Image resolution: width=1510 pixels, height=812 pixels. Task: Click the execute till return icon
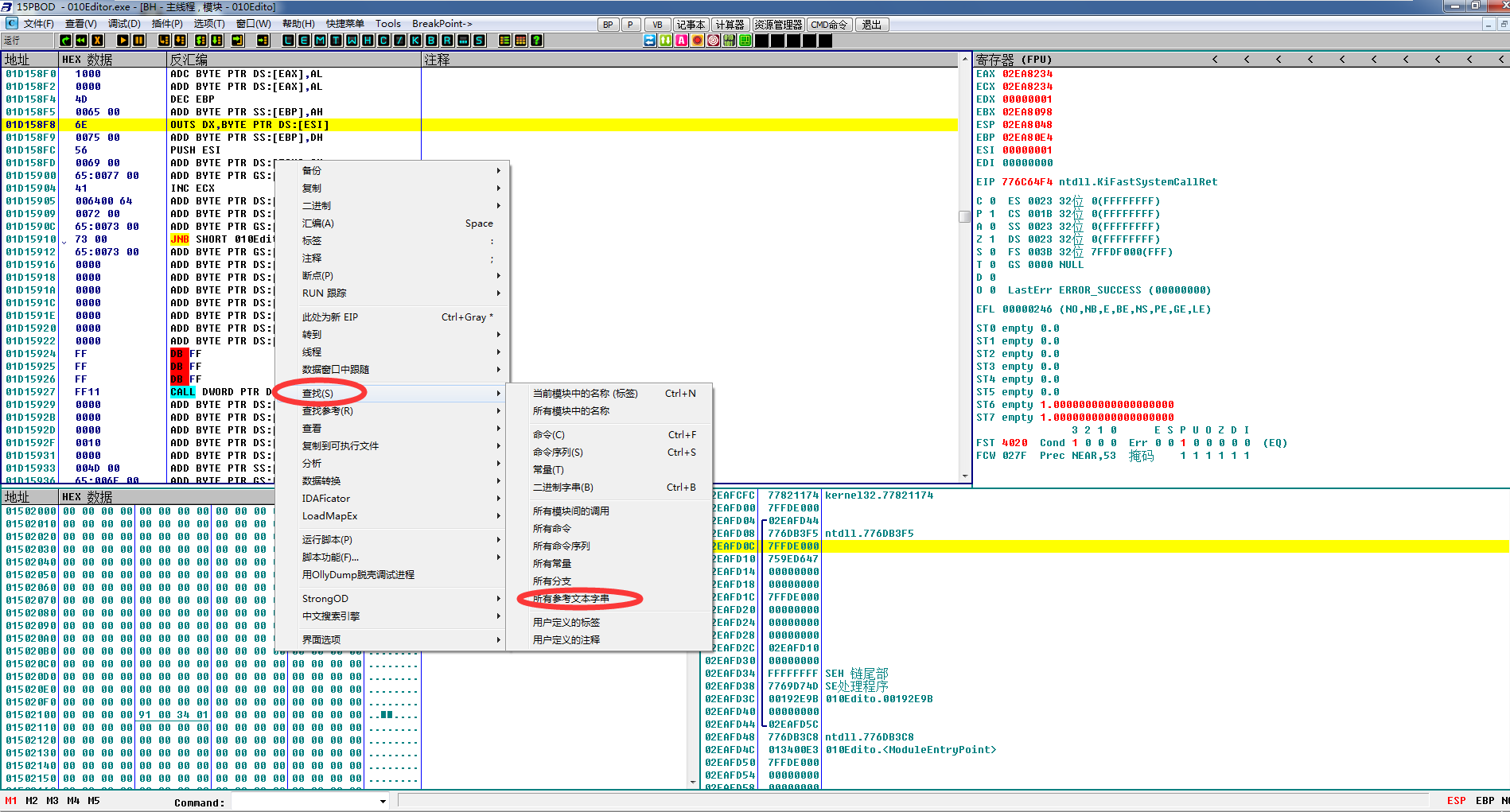coord(238,40)
